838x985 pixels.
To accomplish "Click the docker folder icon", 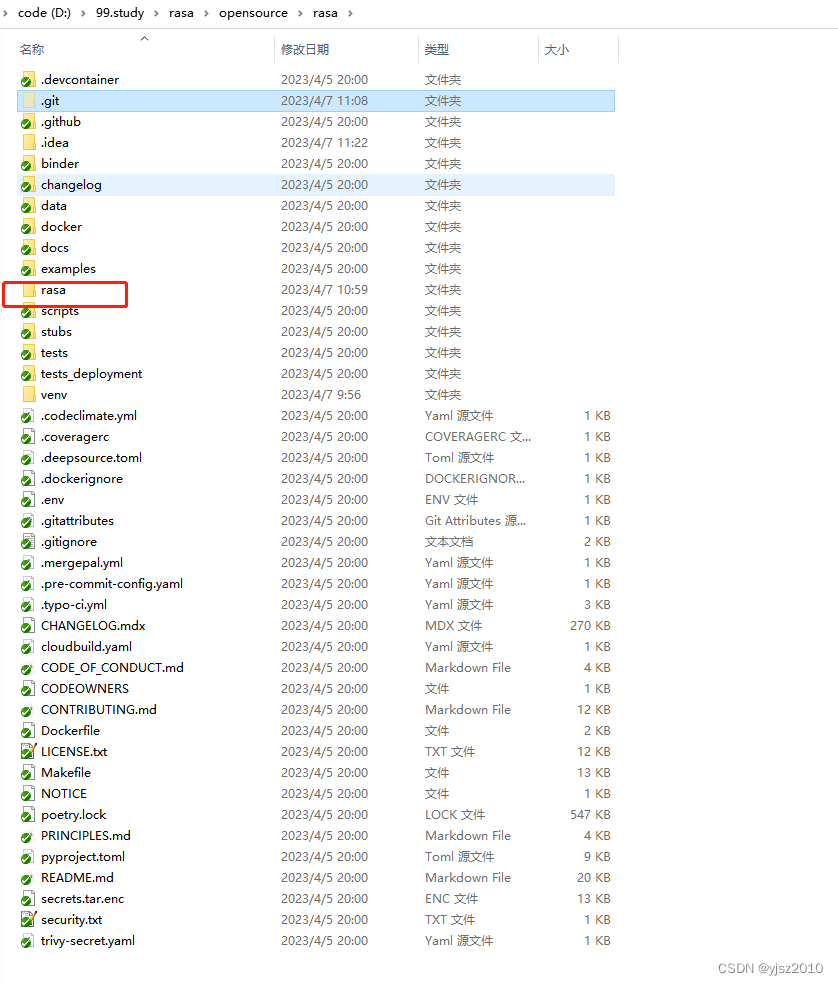I will (x=28, y=227).
